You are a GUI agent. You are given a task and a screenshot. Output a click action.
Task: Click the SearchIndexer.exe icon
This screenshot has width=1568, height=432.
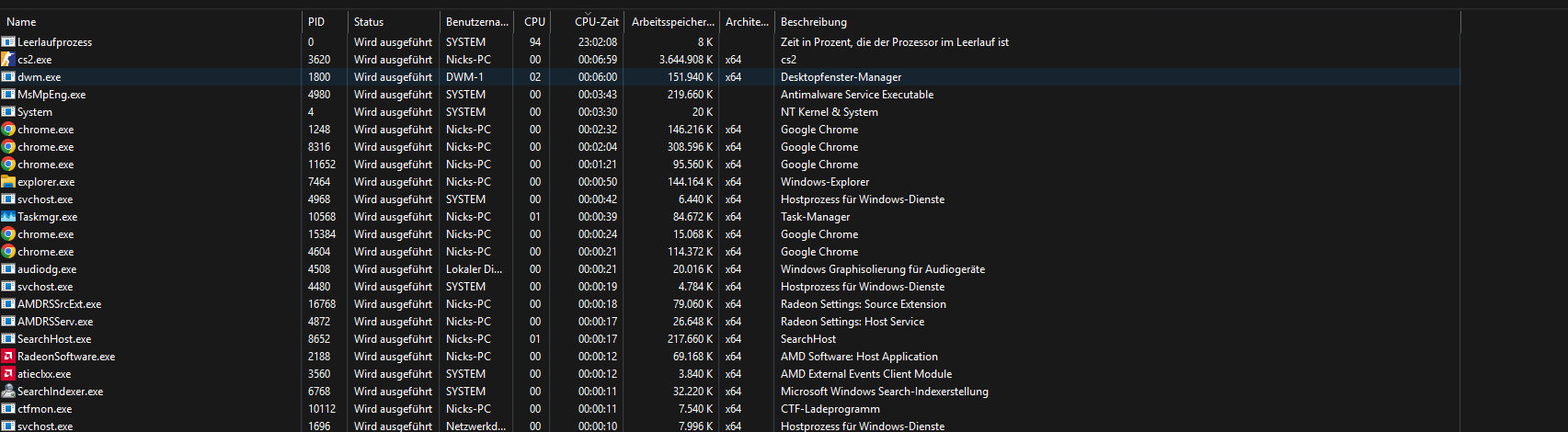pyautogui.click(x=8, y=392)
